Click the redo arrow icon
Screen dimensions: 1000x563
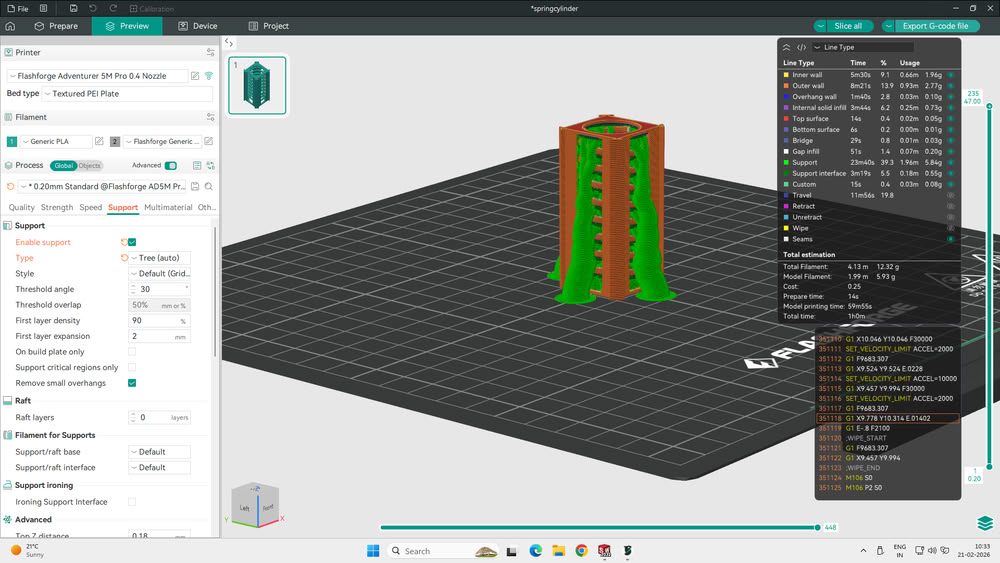point(114,8)
